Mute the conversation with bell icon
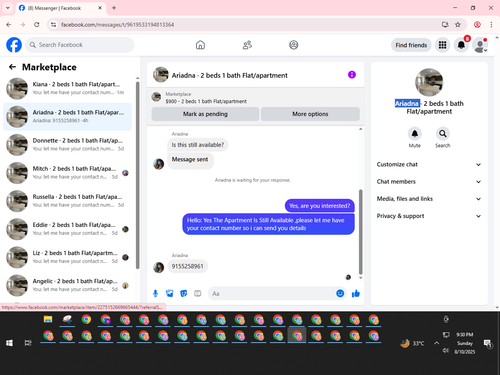 (414, 134)
